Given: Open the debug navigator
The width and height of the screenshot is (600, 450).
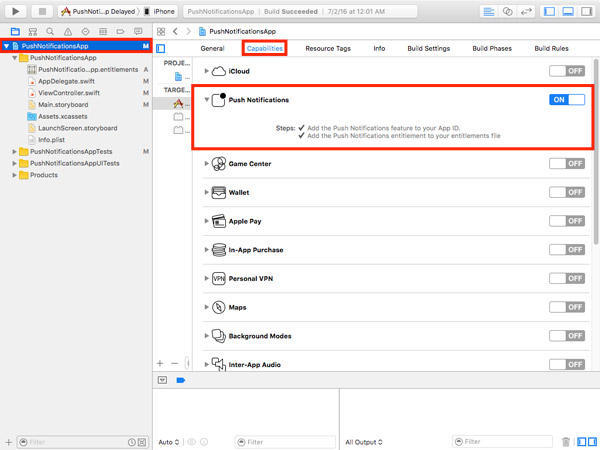Looking at the screenshot, I should 103,31.
